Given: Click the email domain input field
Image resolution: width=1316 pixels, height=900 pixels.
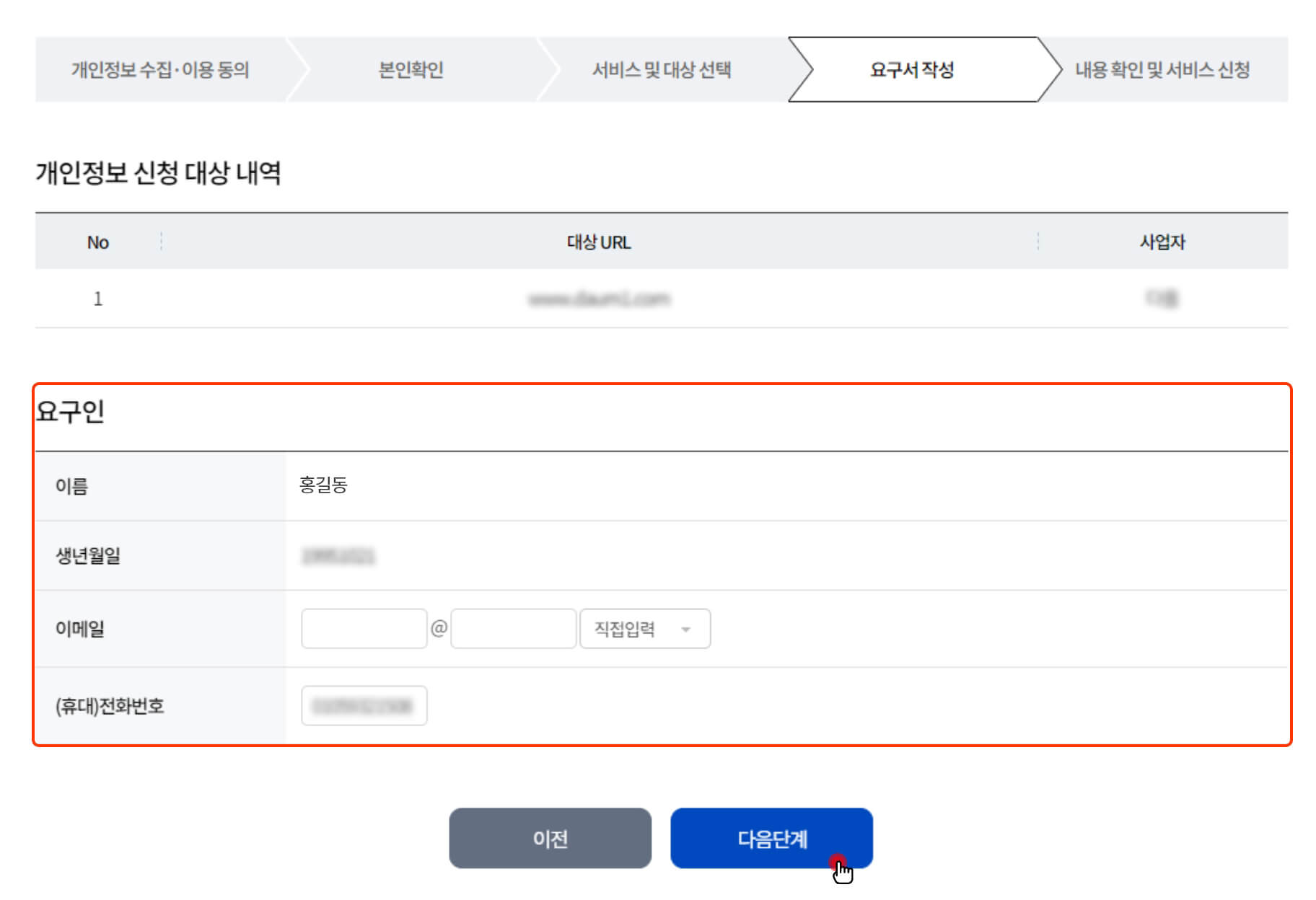Looking at the screenshot, I should tap(512, 628).
